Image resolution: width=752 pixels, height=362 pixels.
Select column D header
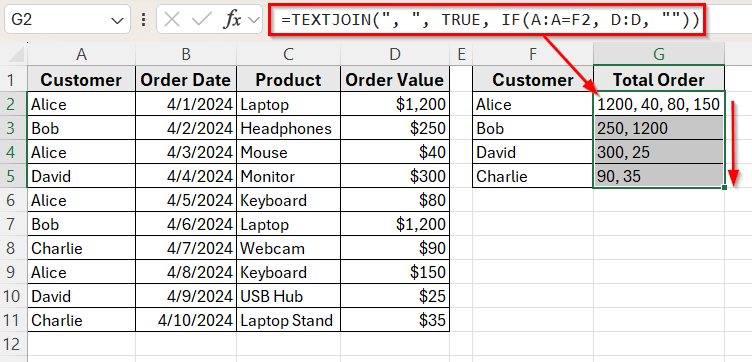[x=395, y=54]
